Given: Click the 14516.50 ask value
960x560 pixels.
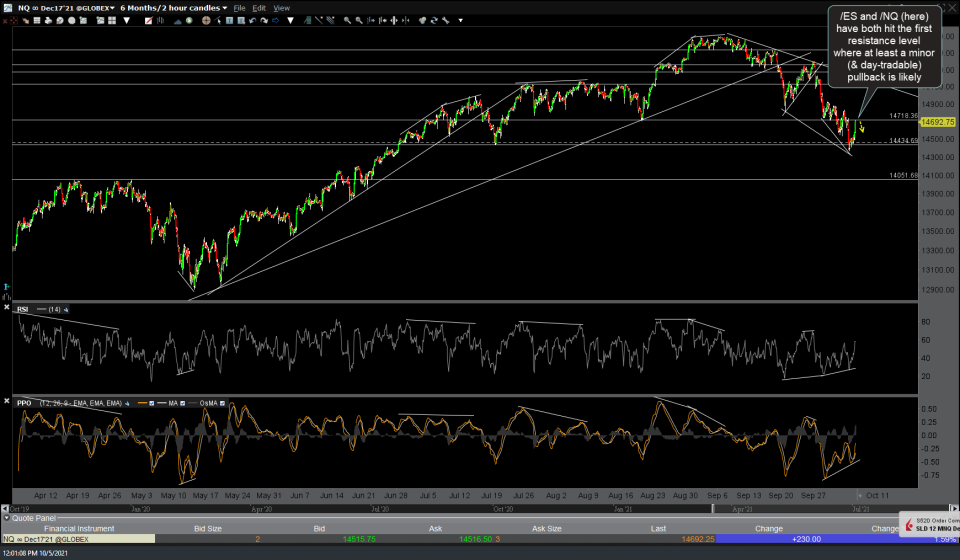Looking at the screenshot, I should [476, 539].
